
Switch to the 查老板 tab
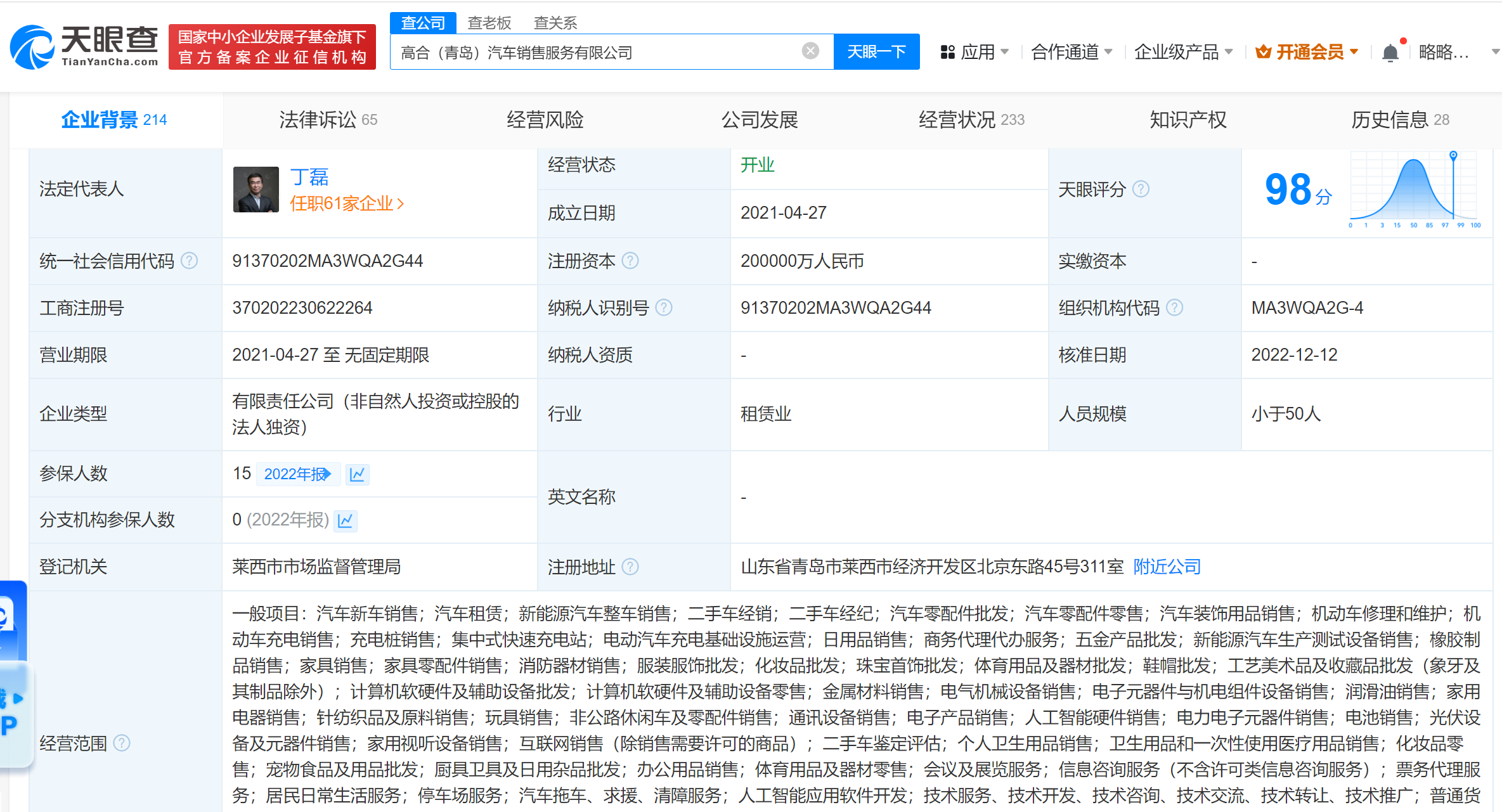pyautogui.click(x=489, y=22)
